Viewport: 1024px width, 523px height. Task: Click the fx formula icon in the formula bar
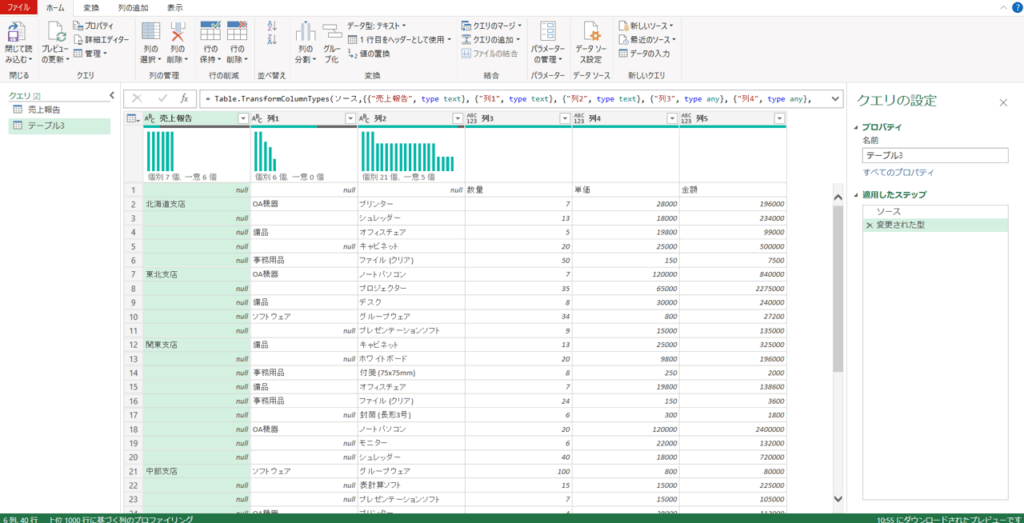(x=184, y=98)
